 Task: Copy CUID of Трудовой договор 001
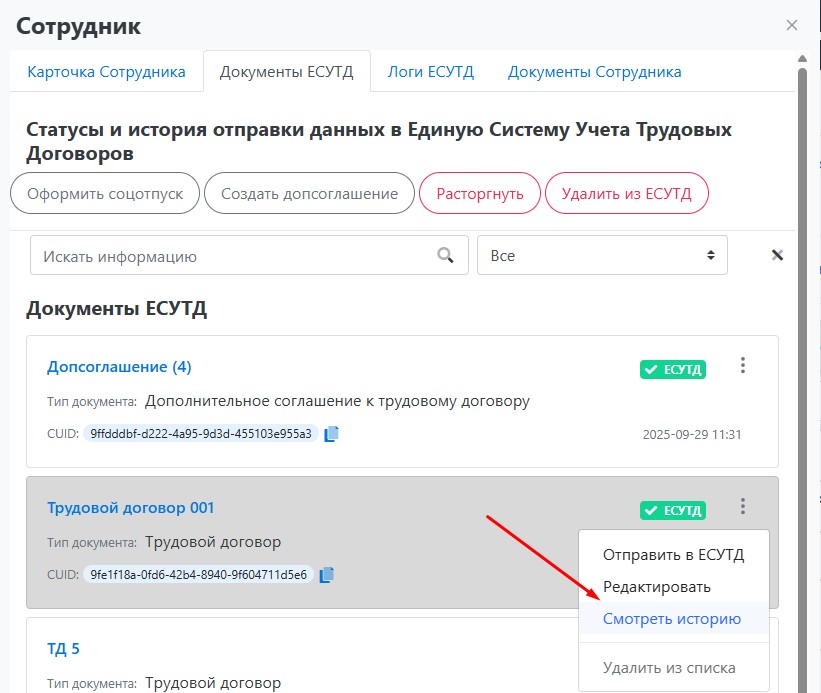click(x=327, y=574)
